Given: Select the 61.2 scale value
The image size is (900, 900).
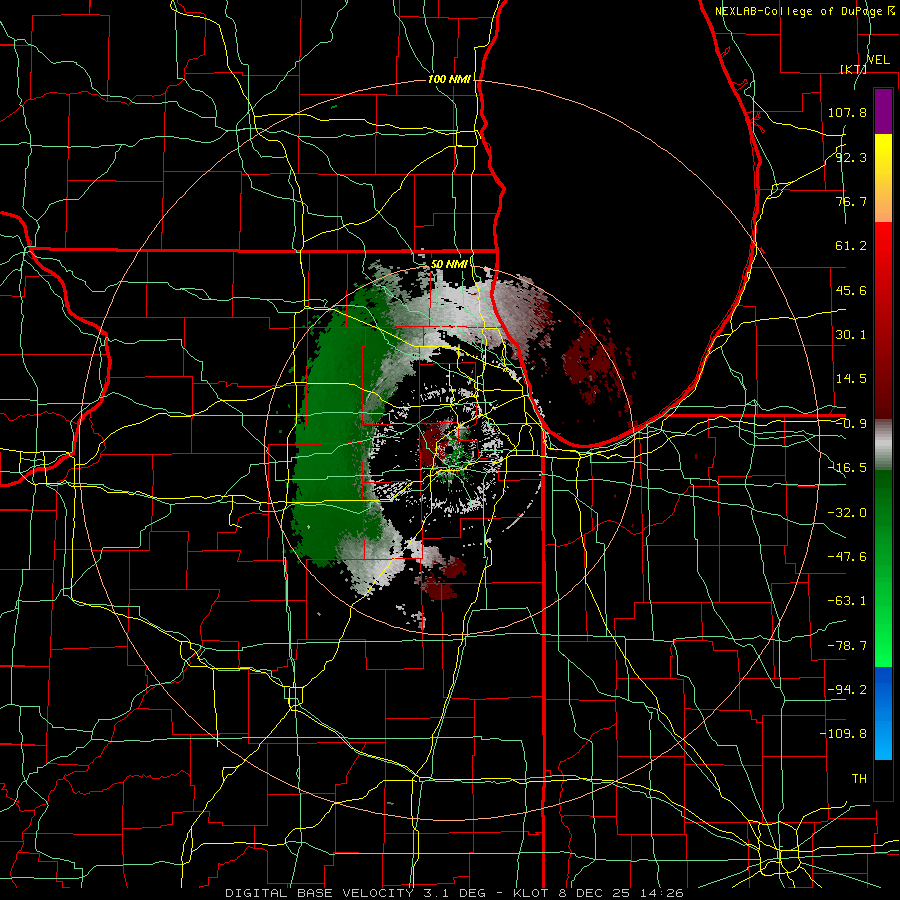Looking at the screenshot, I should click(x=851, y=246).
